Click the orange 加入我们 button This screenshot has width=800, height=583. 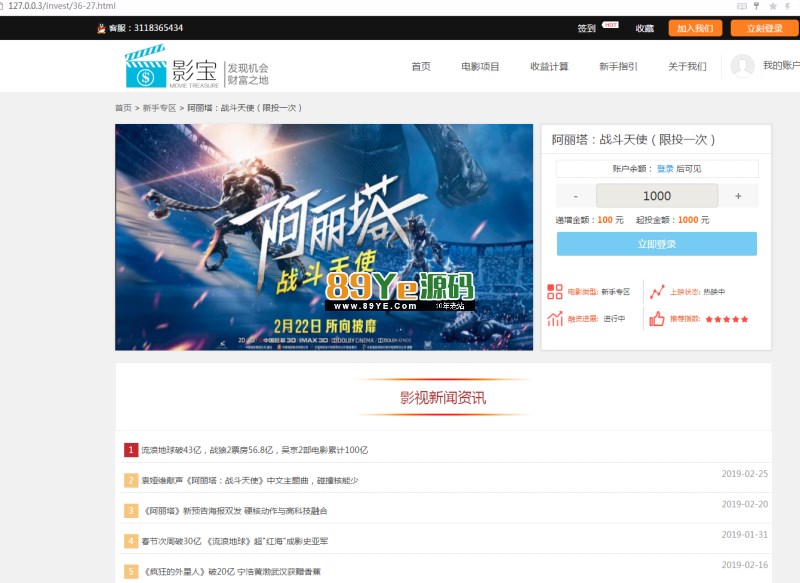pos(695,28)
